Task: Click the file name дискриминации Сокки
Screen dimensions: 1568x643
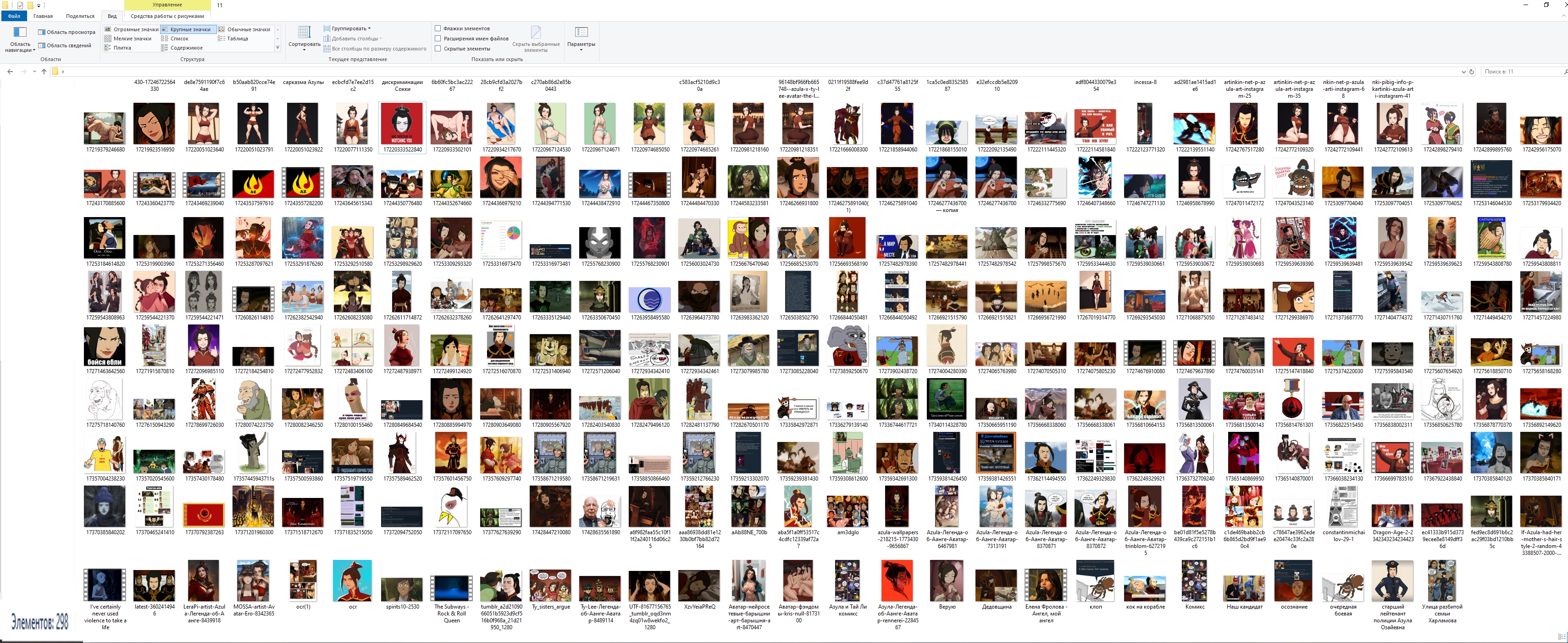Action: [402, 85]
